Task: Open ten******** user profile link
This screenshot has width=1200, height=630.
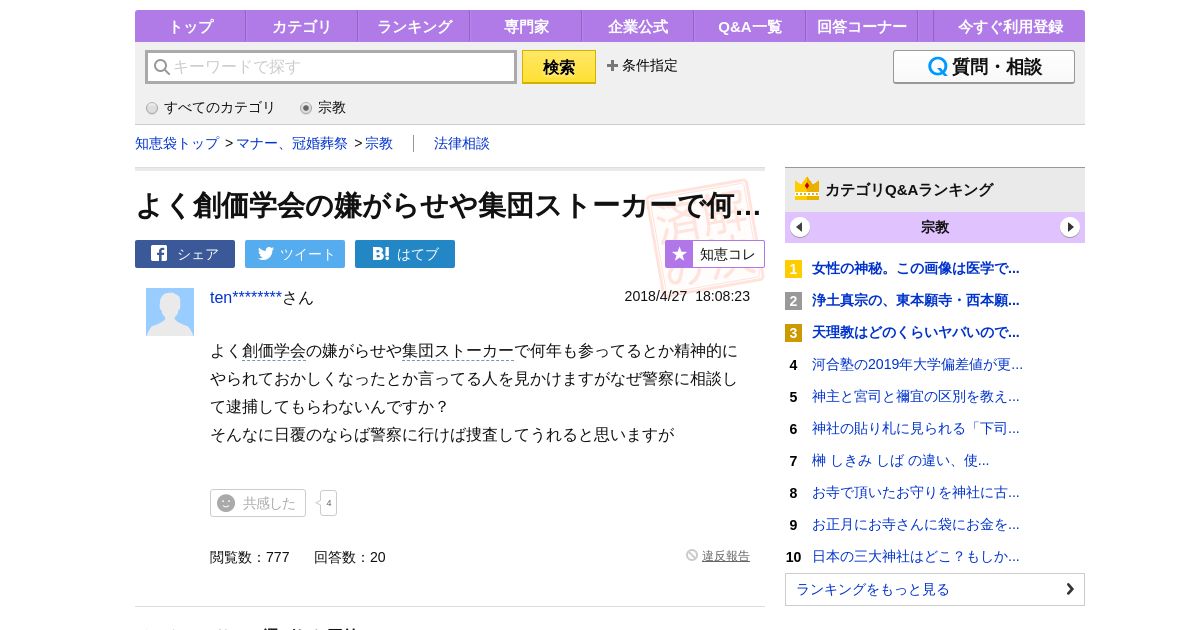Action: 246,297
